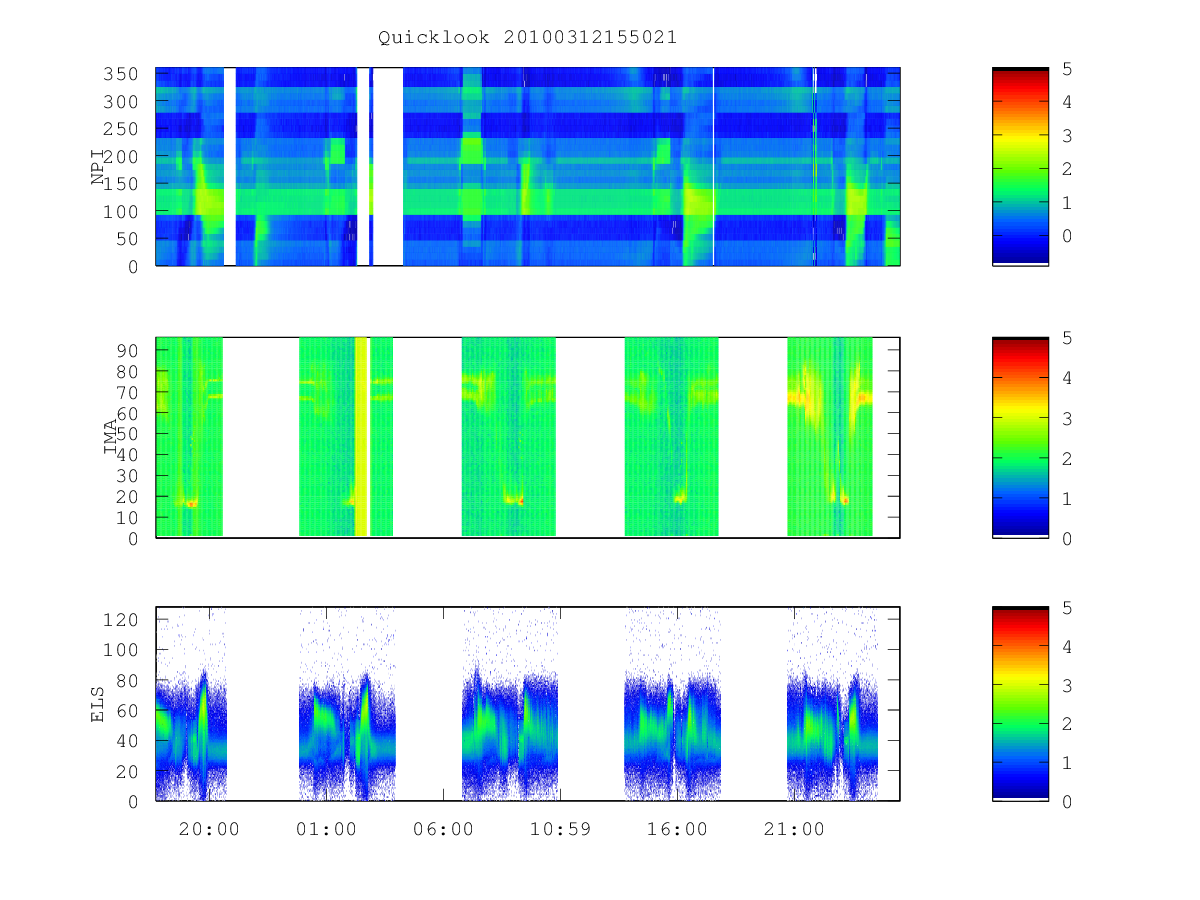The image size is (1200, 900).
Task: Click the 16:00 time tick label
Action: click(677, 829)
